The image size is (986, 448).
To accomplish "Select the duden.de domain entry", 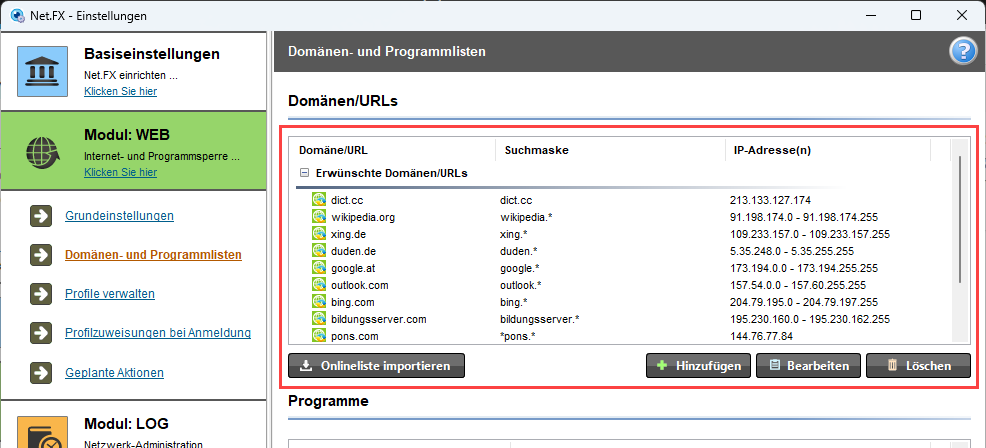I will [353, 251].
